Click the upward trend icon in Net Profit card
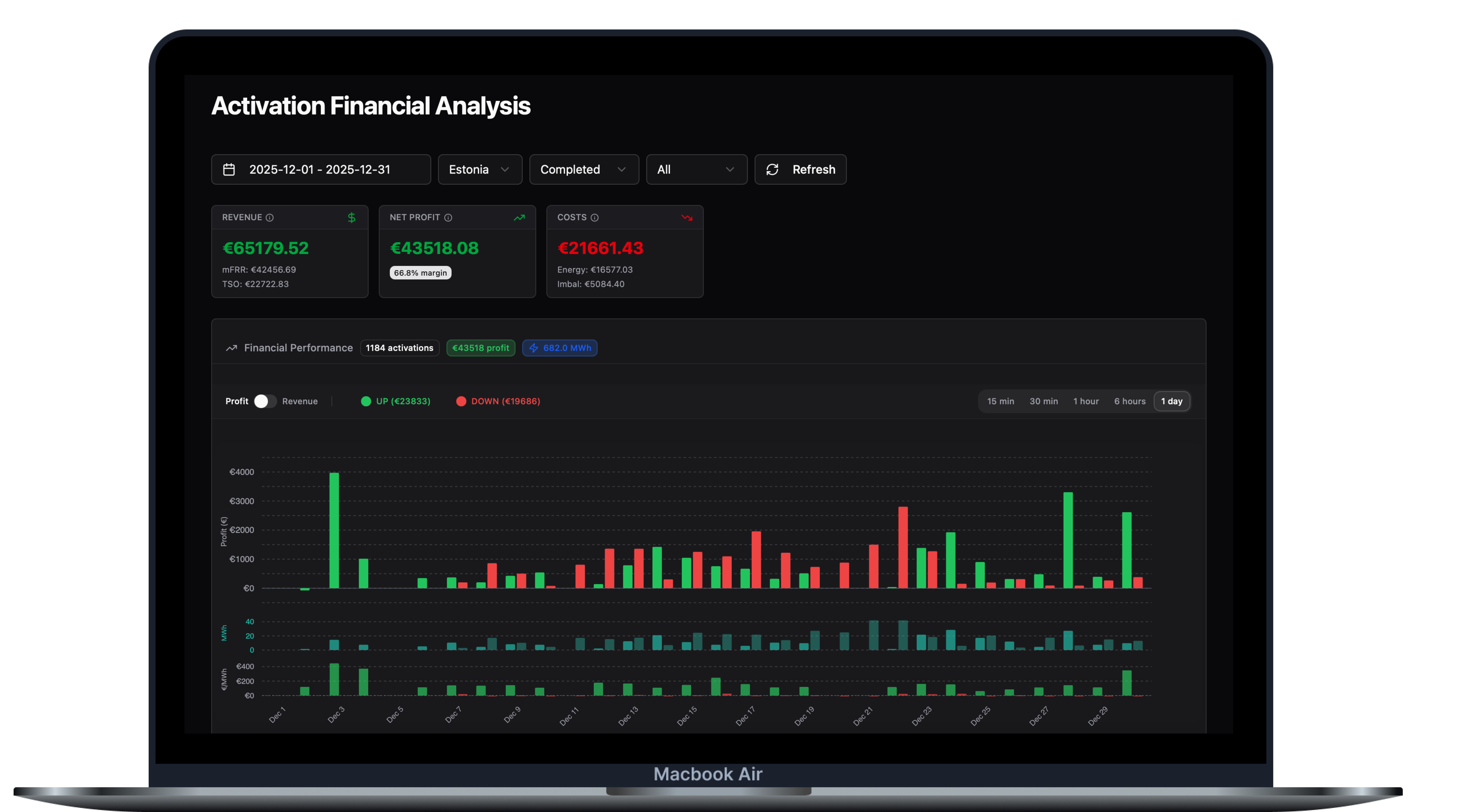Screen dimensions: 1458x812 (x=519, y=218)
